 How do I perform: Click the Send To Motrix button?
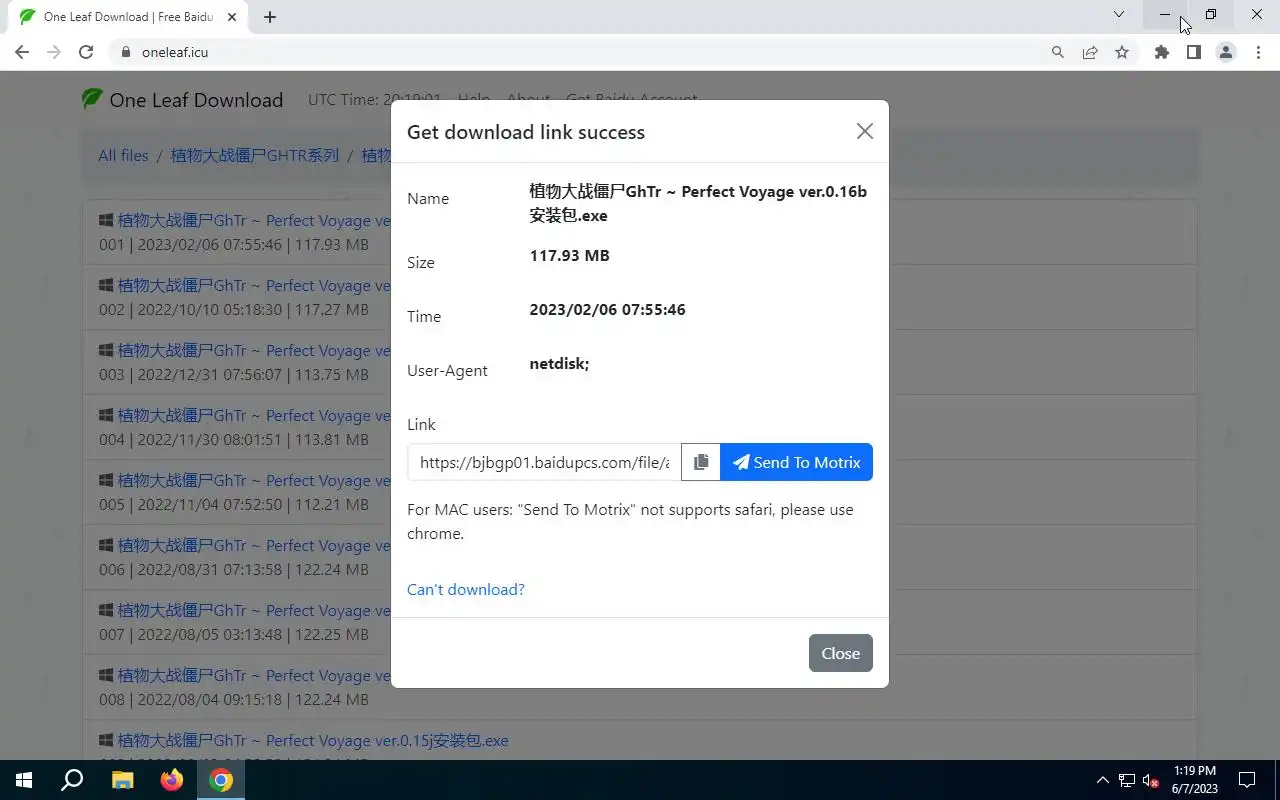[796, 462]
